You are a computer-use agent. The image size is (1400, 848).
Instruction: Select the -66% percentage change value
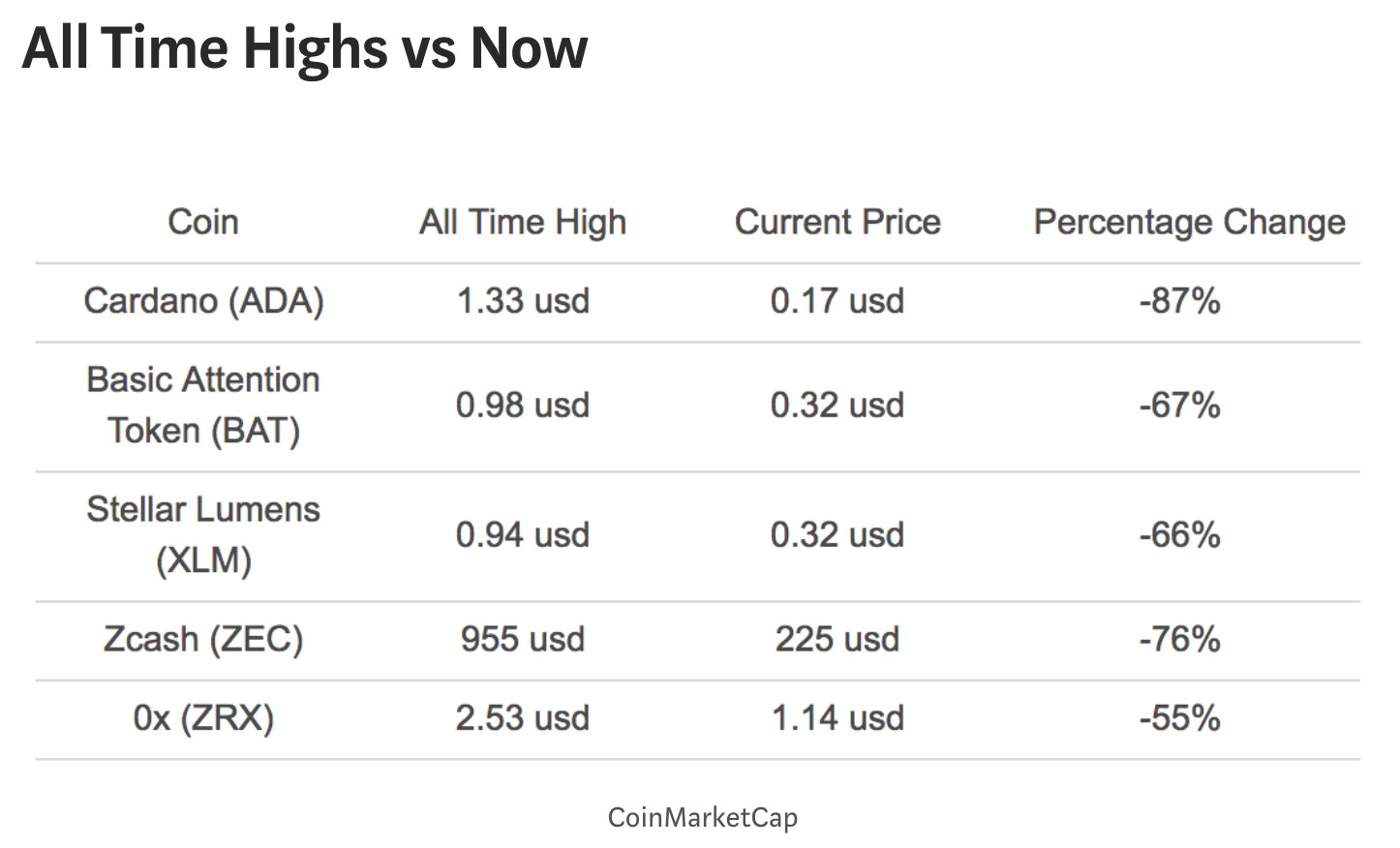[1179, 535]
